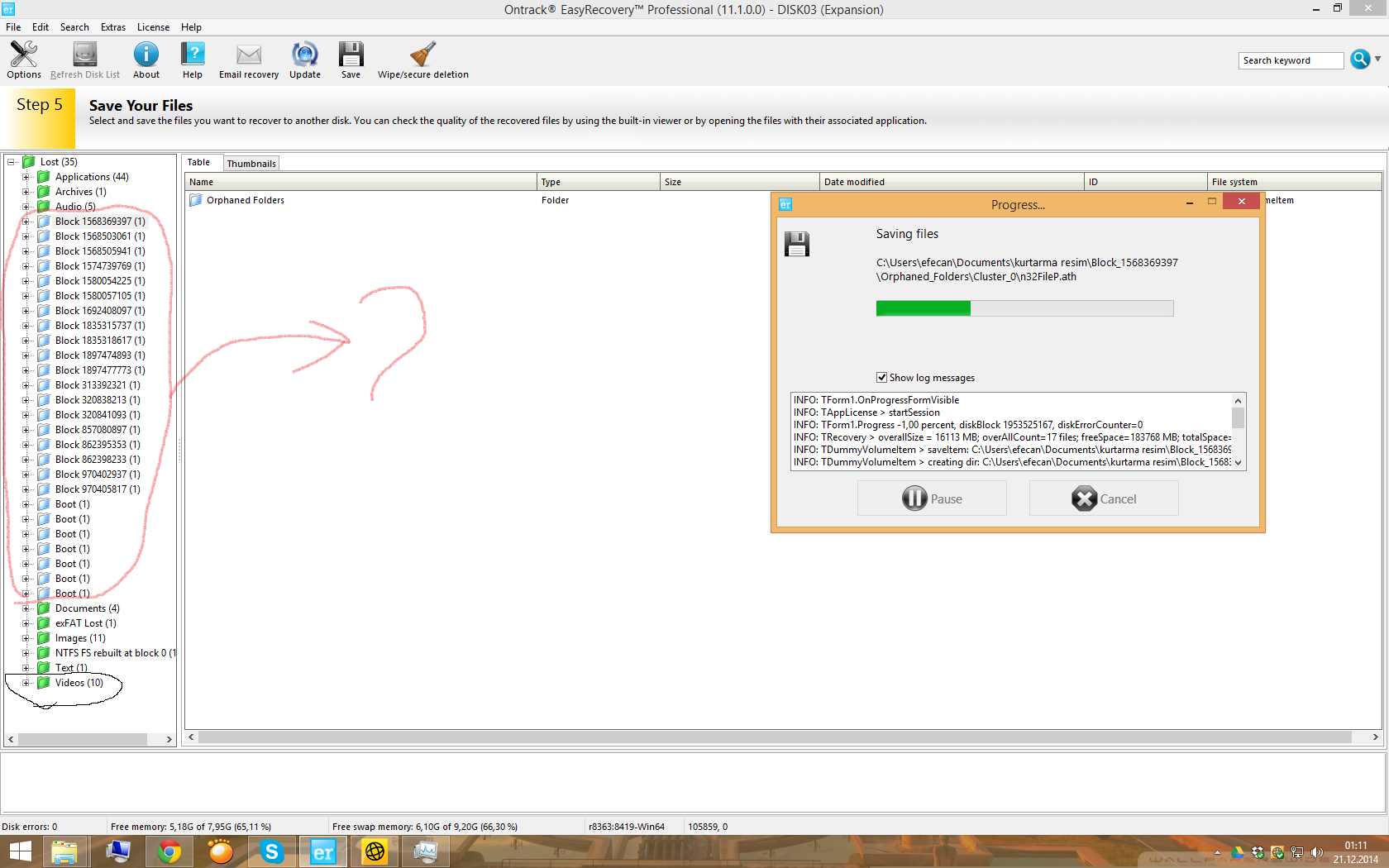This screenshot has height=868, width=1389.
Task: Click the Applications (44) folder icon
Action: pos(44,177)
